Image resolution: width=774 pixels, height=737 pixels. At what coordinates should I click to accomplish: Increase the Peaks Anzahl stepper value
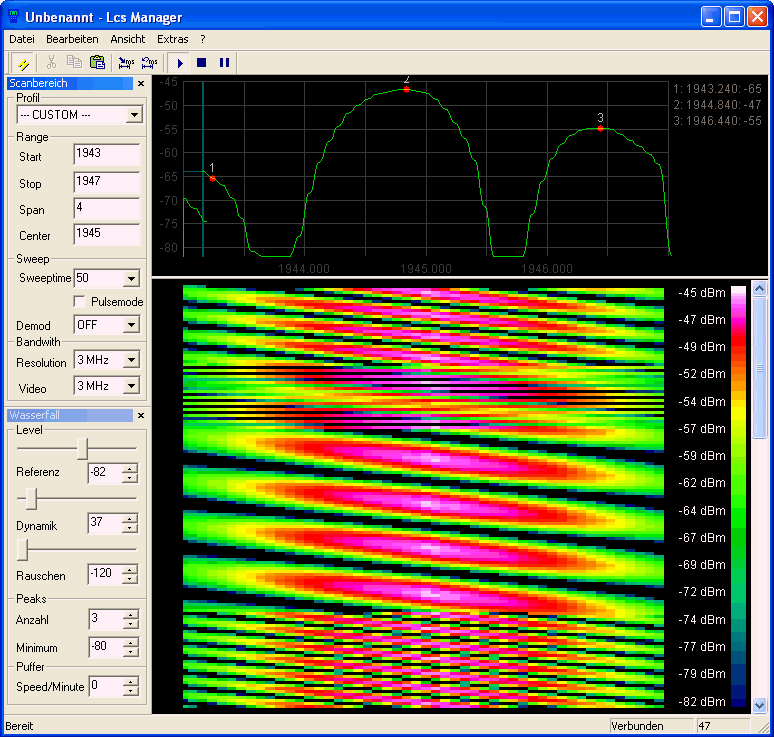(130, 615)
